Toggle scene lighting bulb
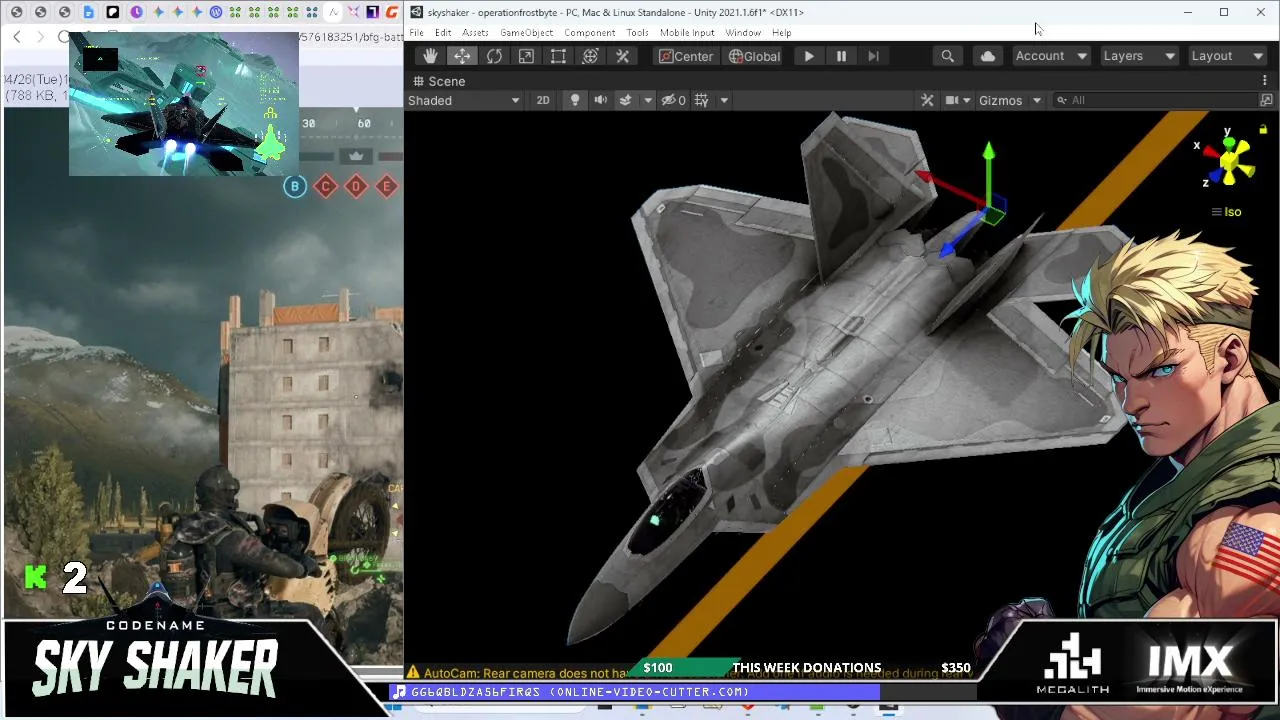Image resolution: width=1280 pixels, height=720 pixels. (x=575, y=100)
